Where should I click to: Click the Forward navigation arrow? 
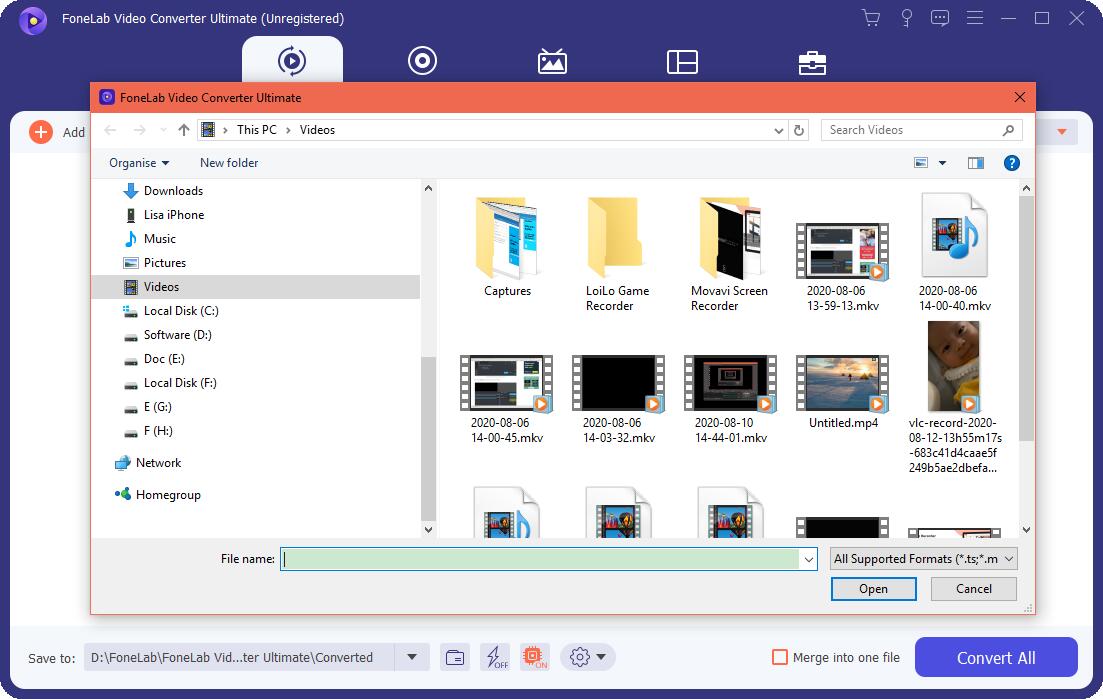(139, 130)
